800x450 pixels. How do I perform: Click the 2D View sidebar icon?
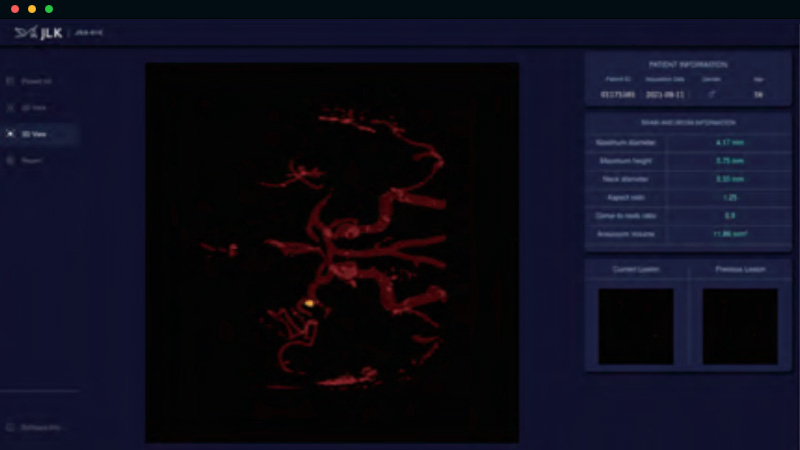pos(10,107)
